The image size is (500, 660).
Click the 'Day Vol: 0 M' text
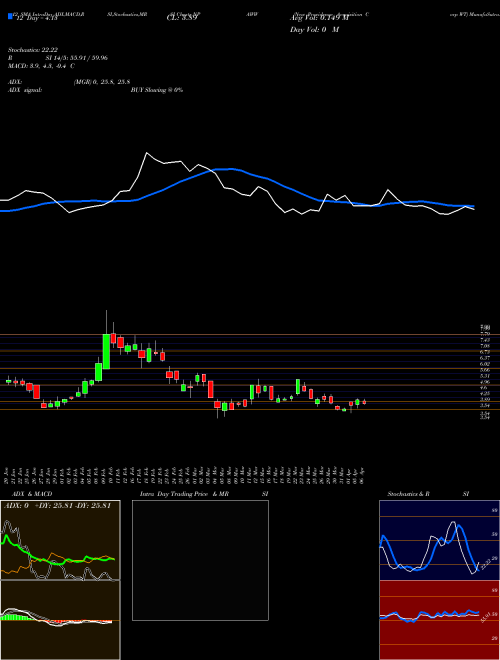coord(314,30)
